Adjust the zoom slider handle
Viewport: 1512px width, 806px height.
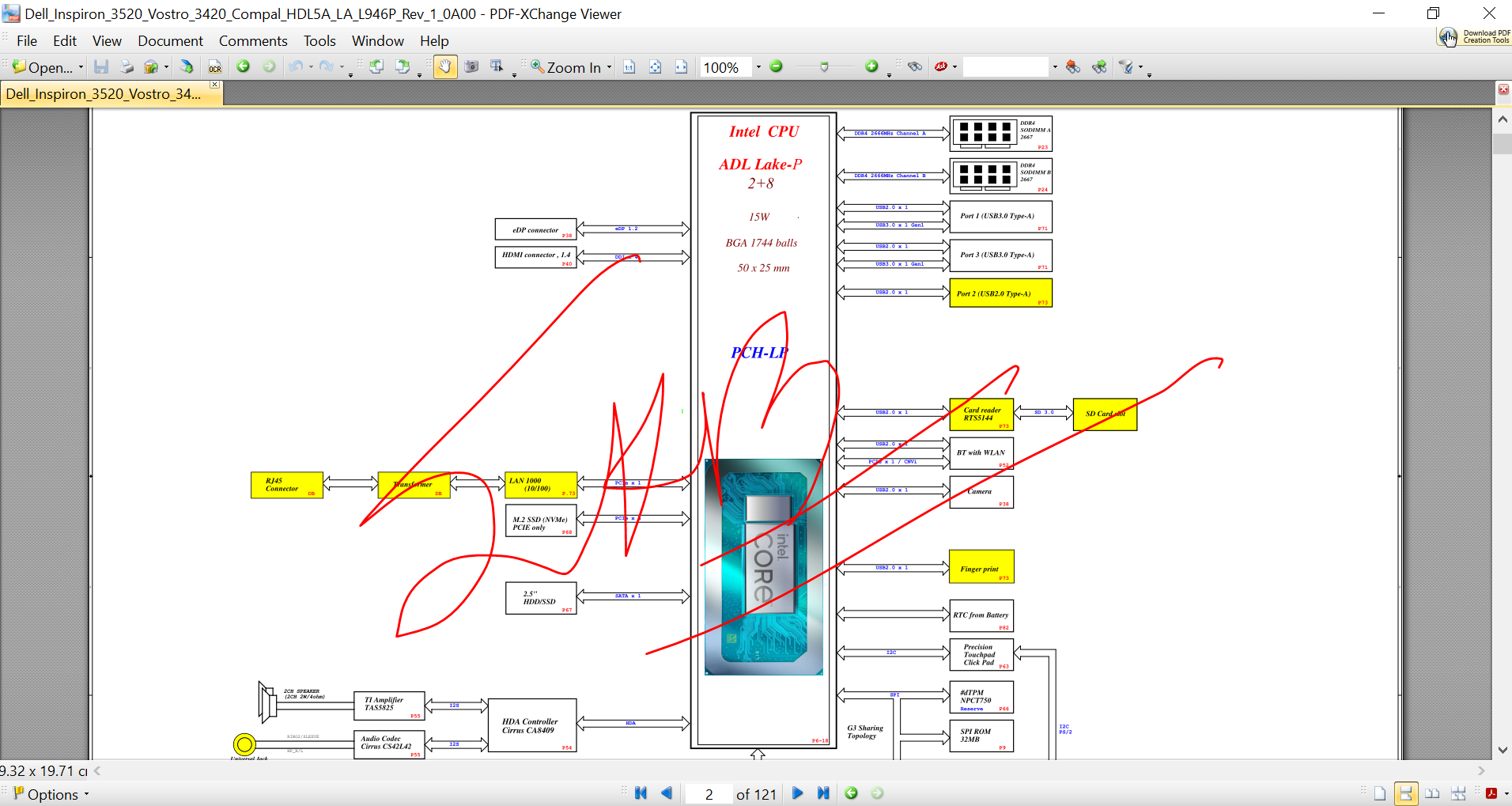point(824,67)
